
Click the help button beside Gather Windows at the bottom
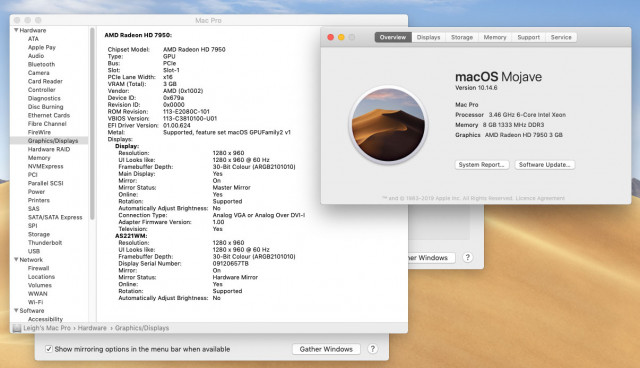pyautogui.click(x=372, y=349)
